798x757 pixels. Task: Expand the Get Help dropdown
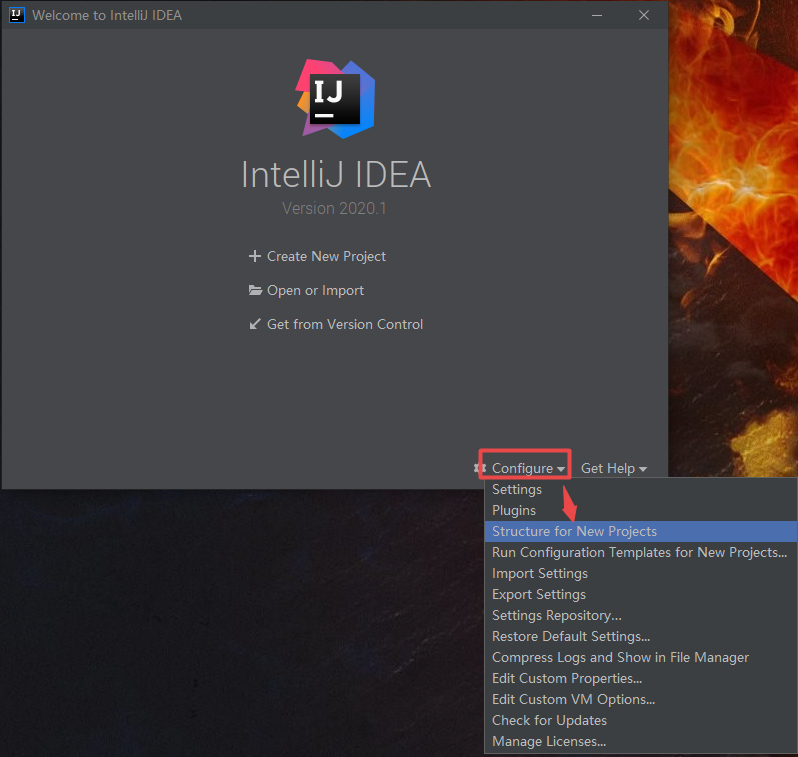pyautogui.click(x=614, y=468)
